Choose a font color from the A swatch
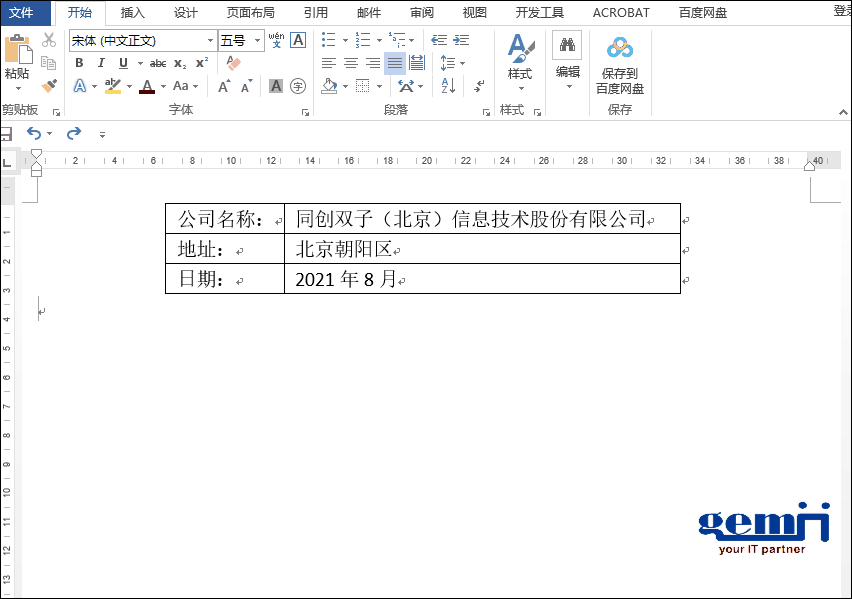The image size is (852, 599). (x=146, y=85)
